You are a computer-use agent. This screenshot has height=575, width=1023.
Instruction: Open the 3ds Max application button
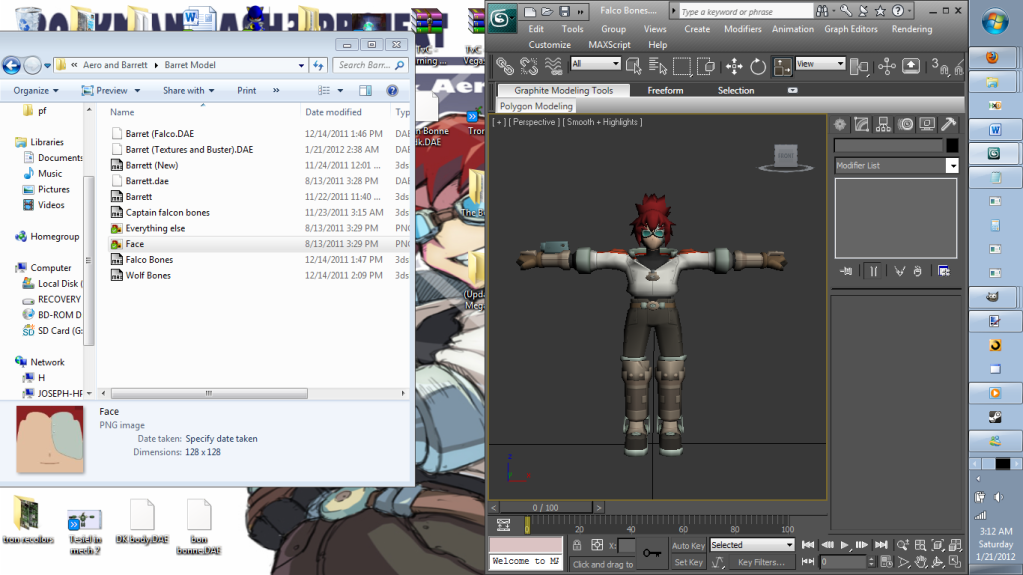[x=501, y=18]
